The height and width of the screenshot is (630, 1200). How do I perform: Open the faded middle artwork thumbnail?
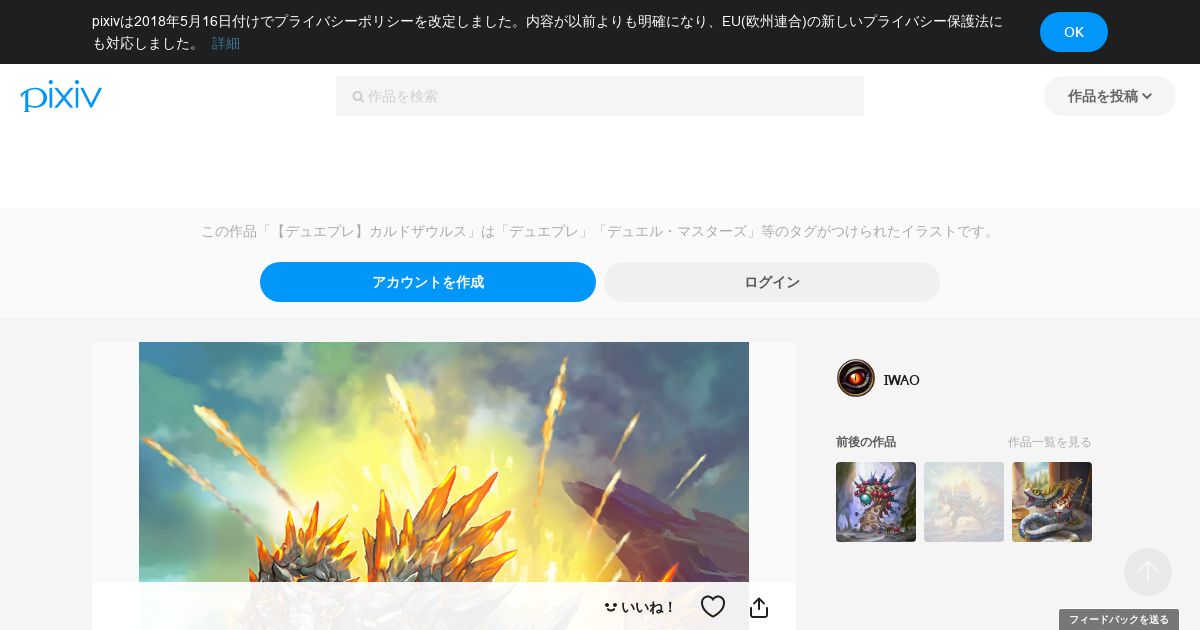(964, 502)
